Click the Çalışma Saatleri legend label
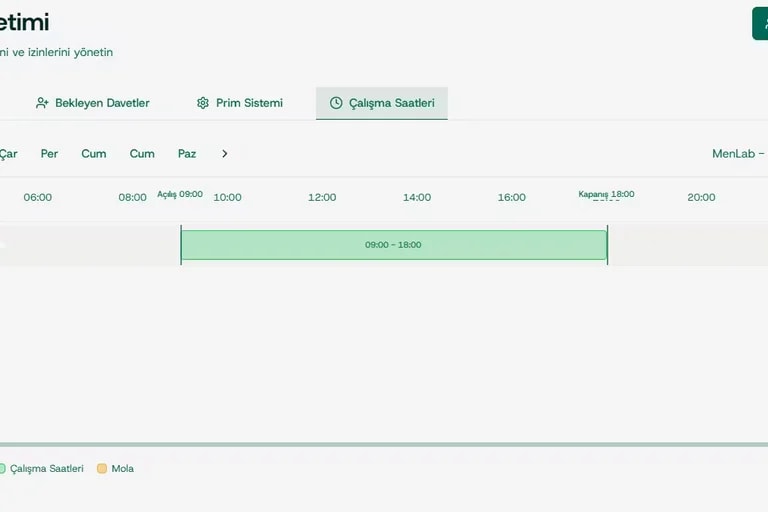This screenshot has height=512, width=768. click(47, 468)
